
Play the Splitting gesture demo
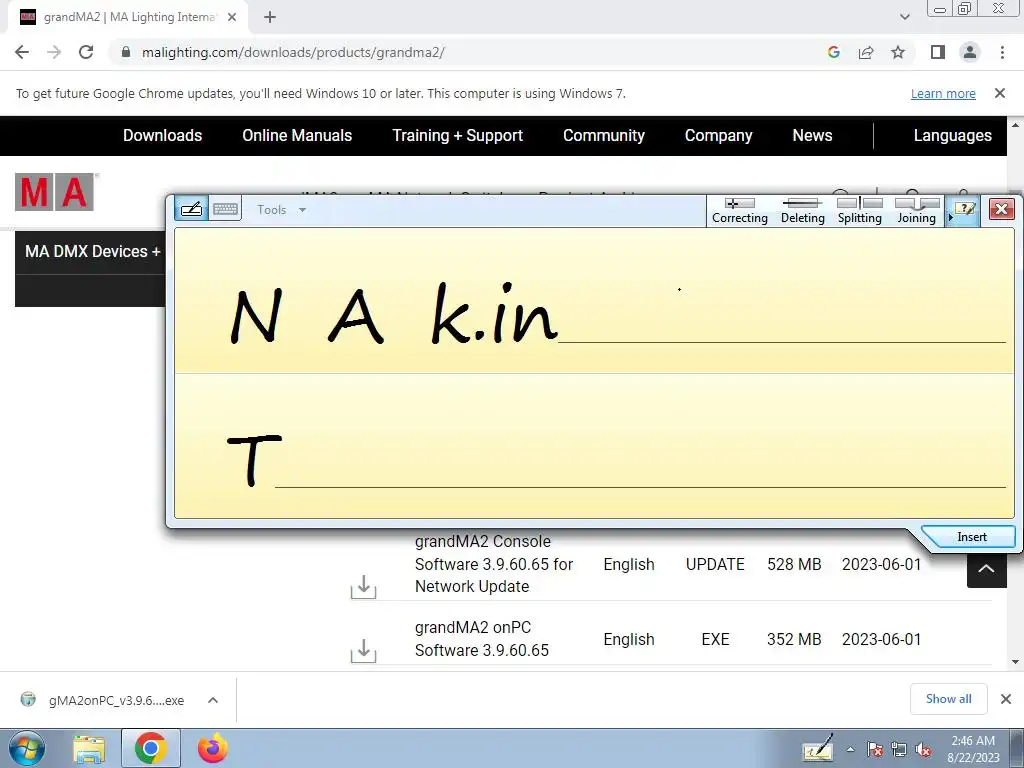click(x=859, y=211)
